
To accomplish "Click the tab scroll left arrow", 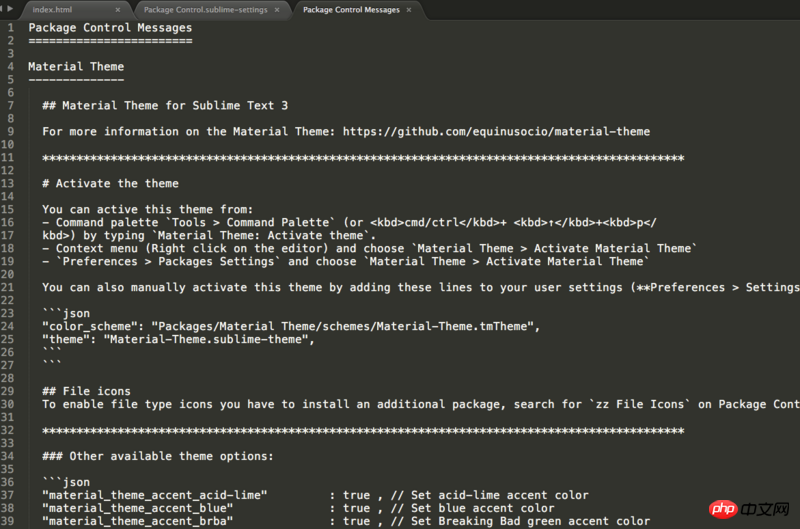I will (5, 9).
